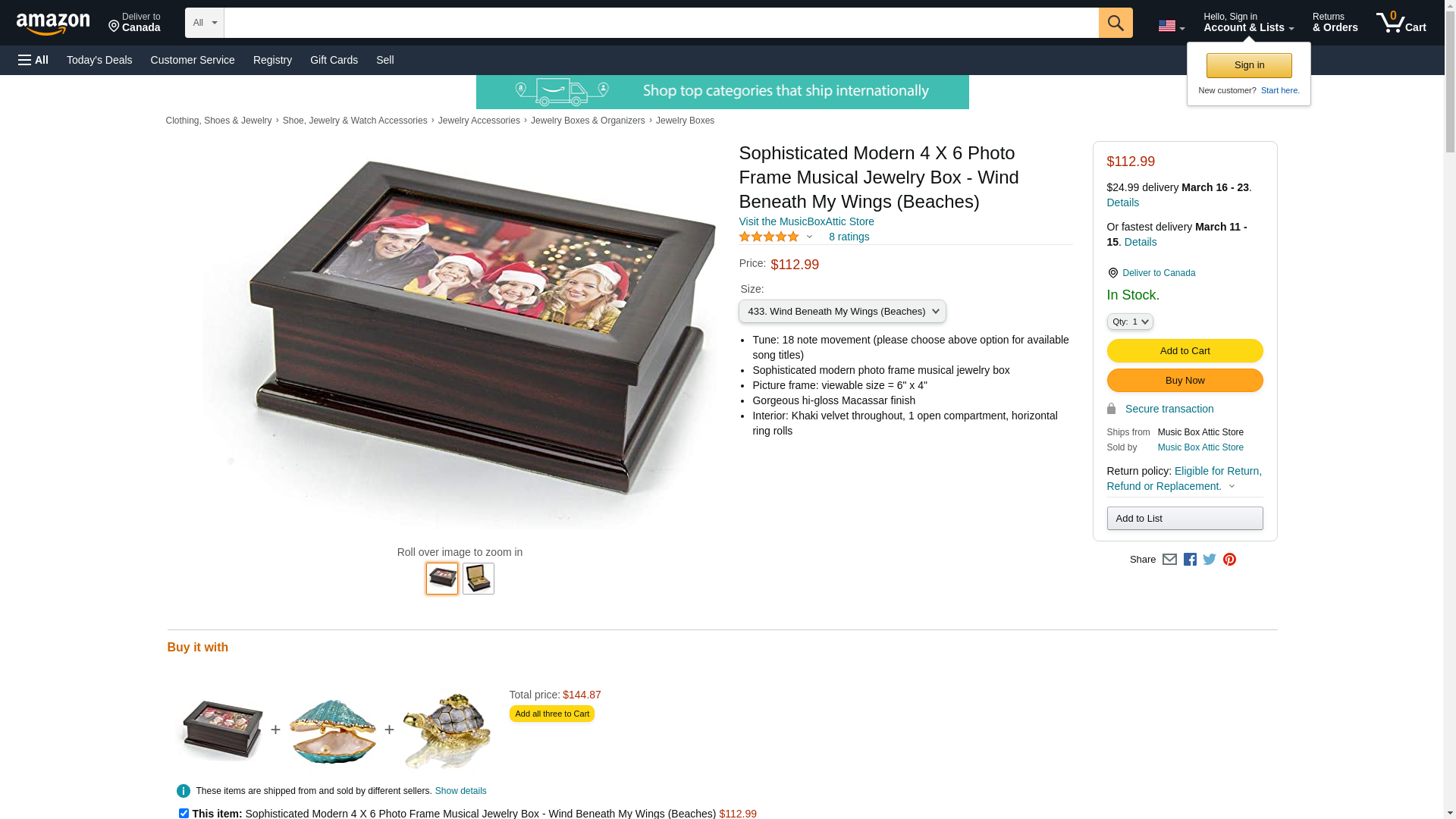
Task: Select the open jewelry box thumbnail
Action: [479, 579]
